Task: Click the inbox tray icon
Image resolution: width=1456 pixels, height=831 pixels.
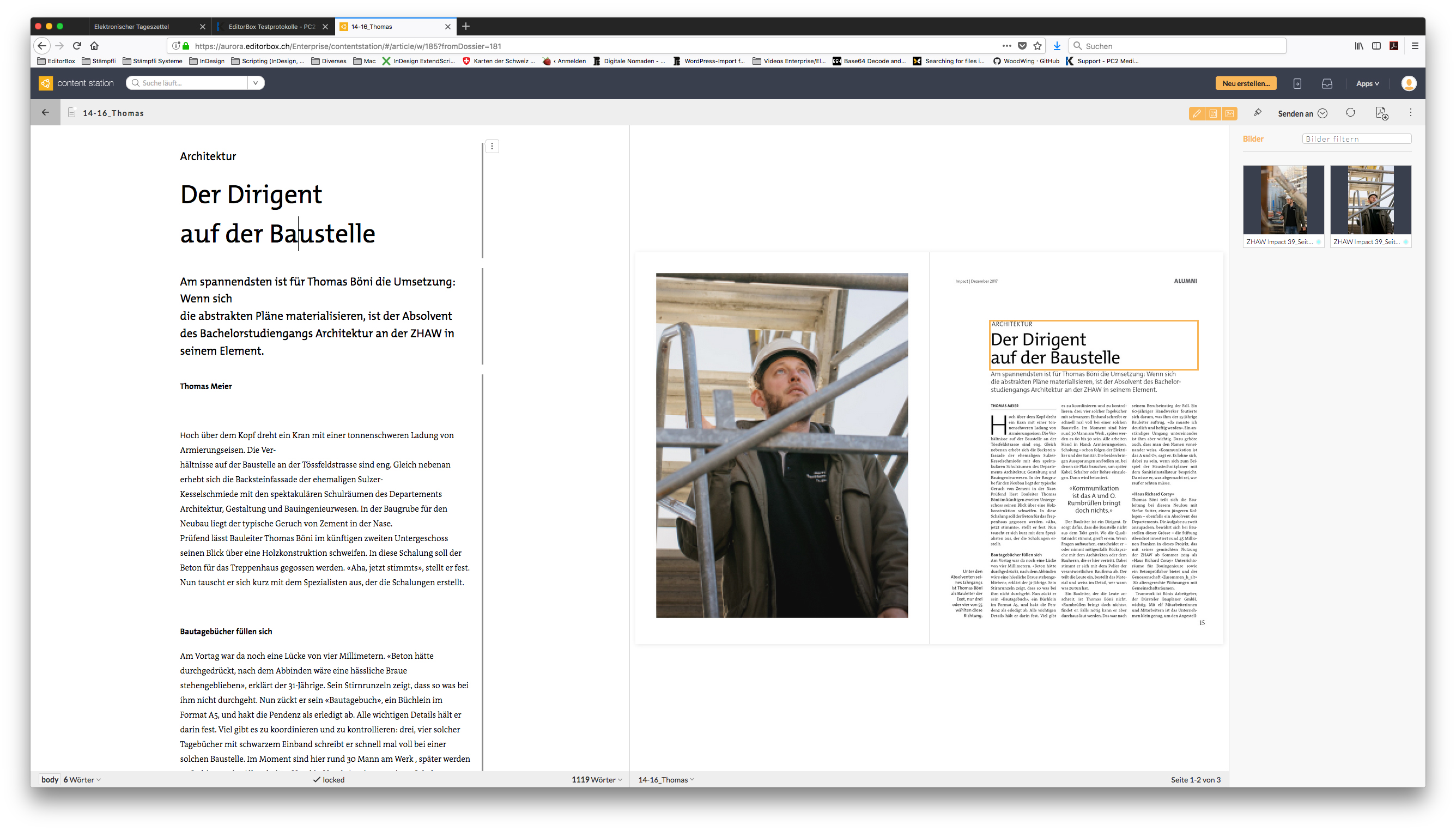Action: click(x=1326, y=83)
